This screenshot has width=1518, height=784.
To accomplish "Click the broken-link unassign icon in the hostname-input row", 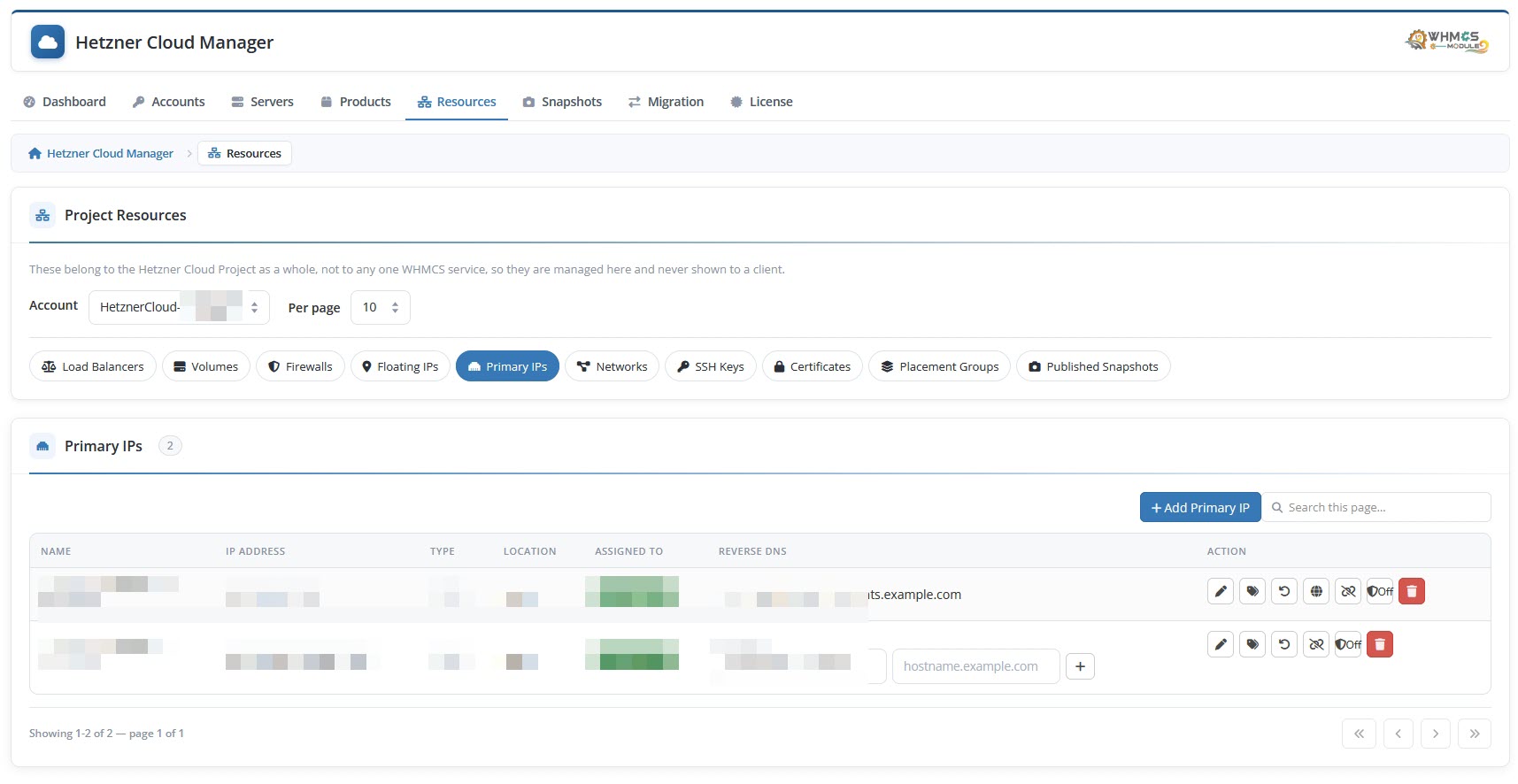I will click(x=1316, y=644).
